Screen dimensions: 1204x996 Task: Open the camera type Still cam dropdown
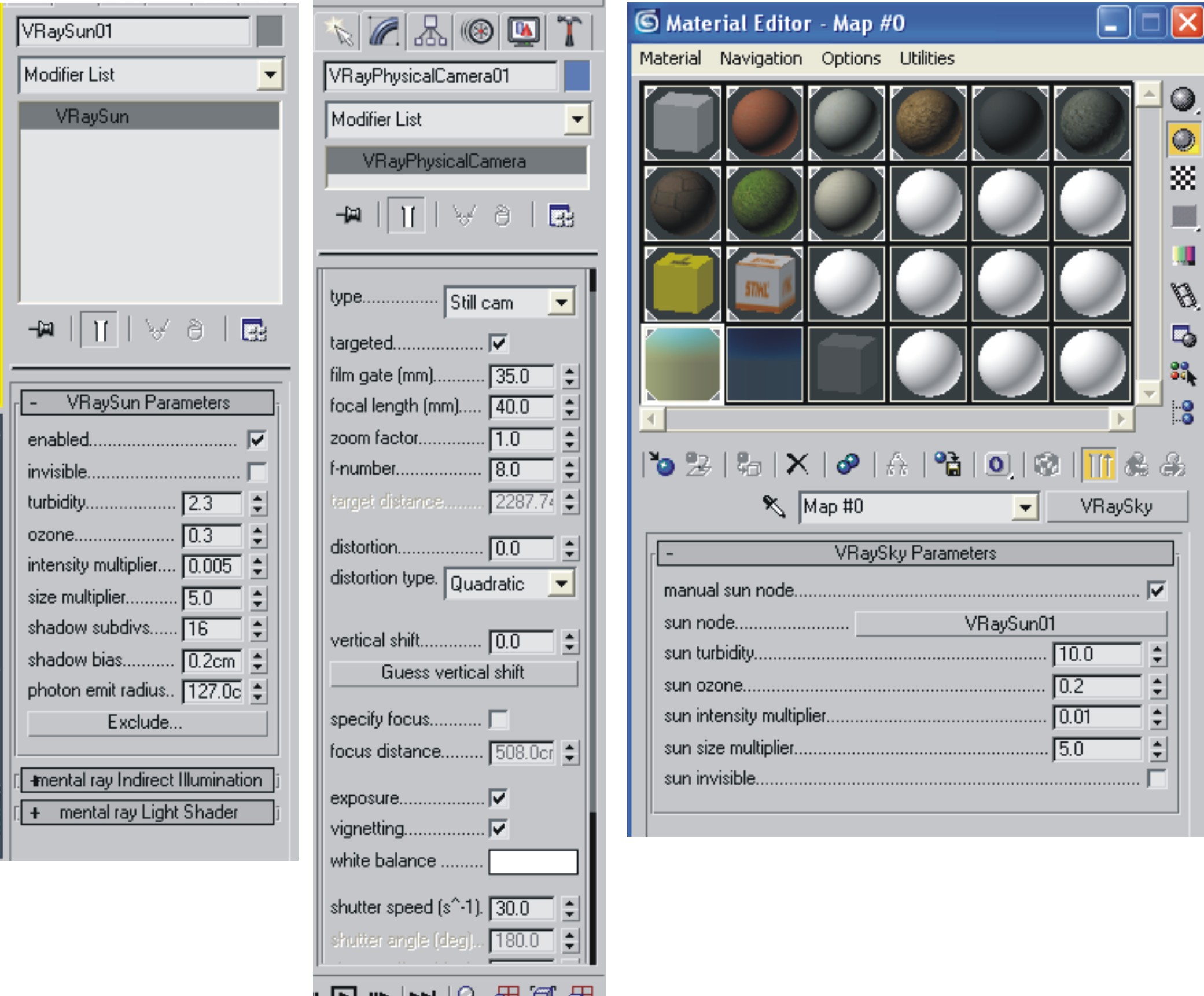click(x=561, y=302)
